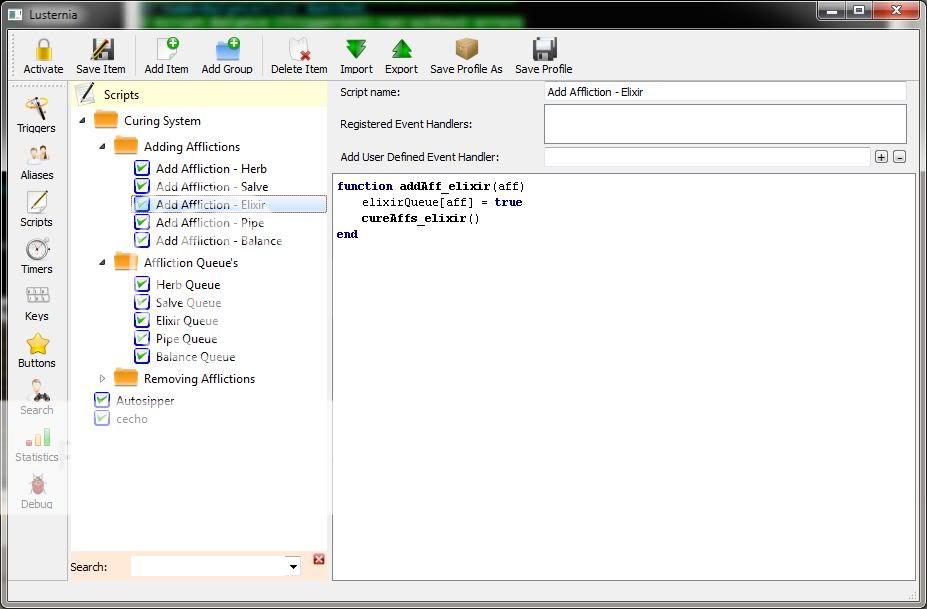Click the Save Item toolbar icon
Screen dimensions: 927x609
(102, 50)
